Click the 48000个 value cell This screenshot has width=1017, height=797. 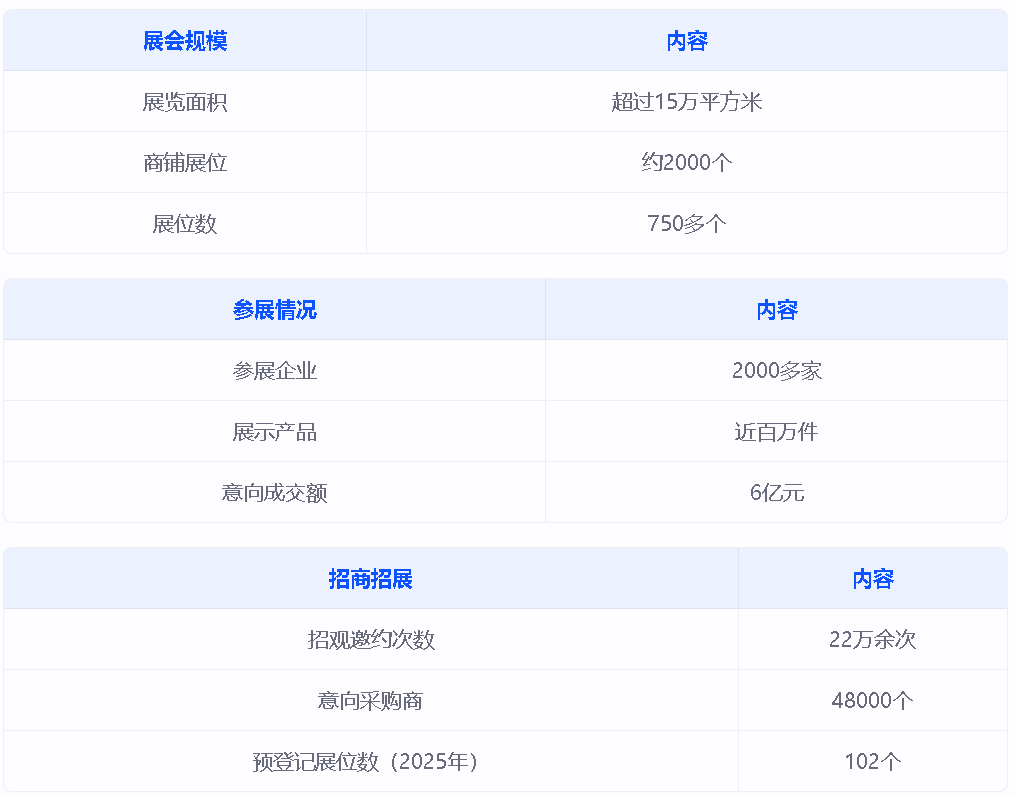coord(872,701)
